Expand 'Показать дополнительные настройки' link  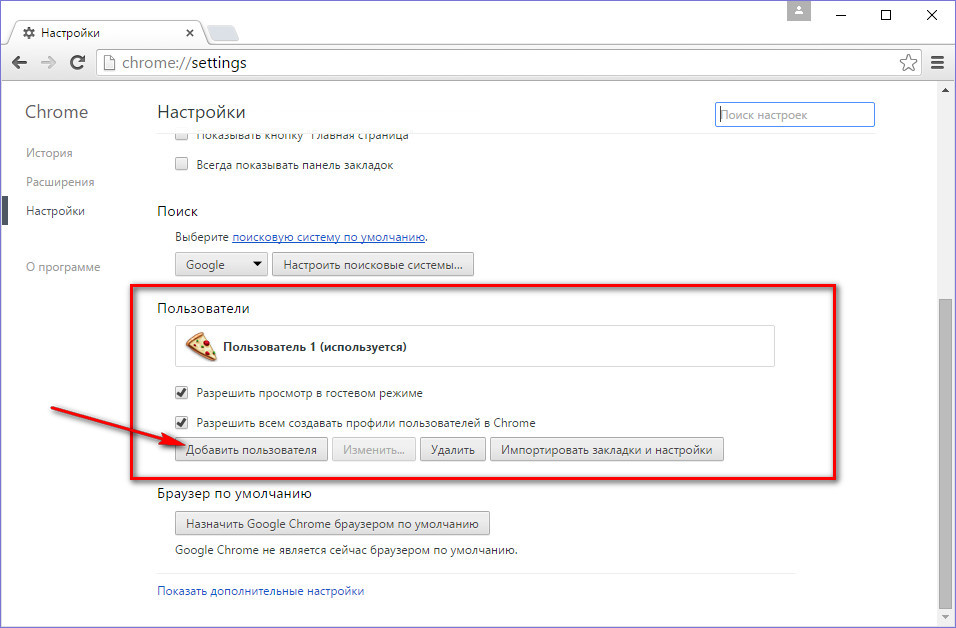(260, 591)
